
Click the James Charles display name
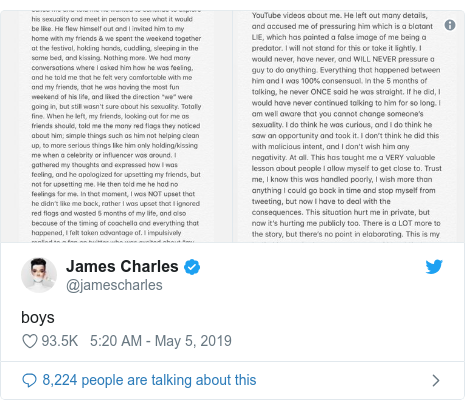click(x=122, y=266)
